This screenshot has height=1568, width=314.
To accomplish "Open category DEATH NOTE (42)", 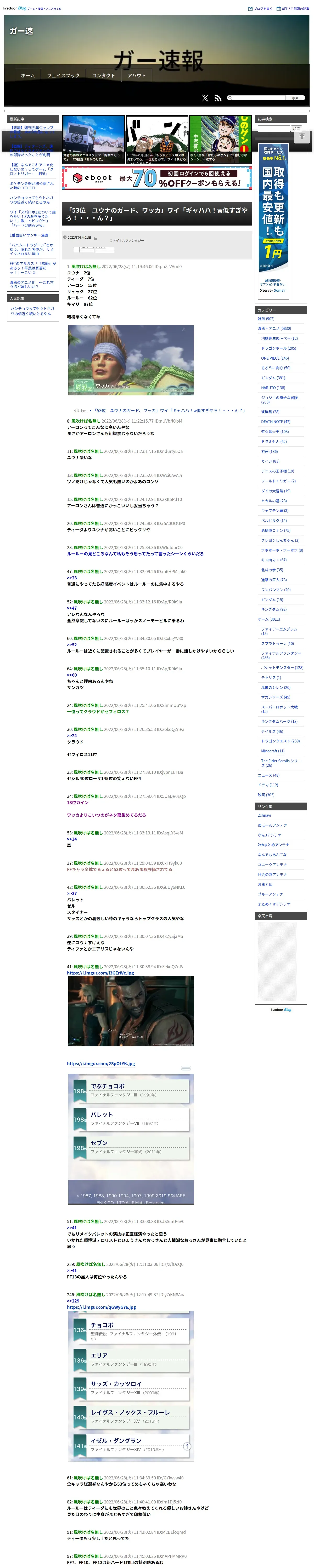I will 276,421.
